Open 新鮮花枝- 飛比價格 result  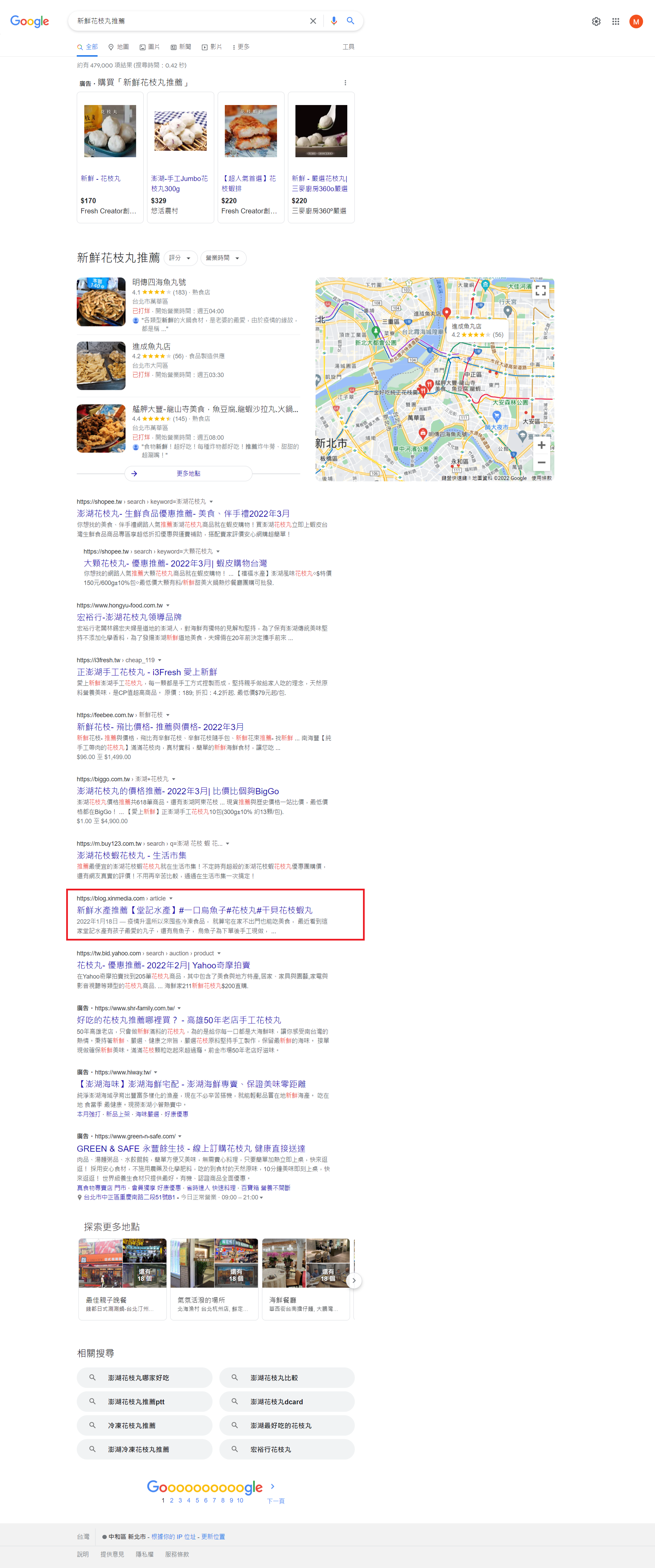160,727
